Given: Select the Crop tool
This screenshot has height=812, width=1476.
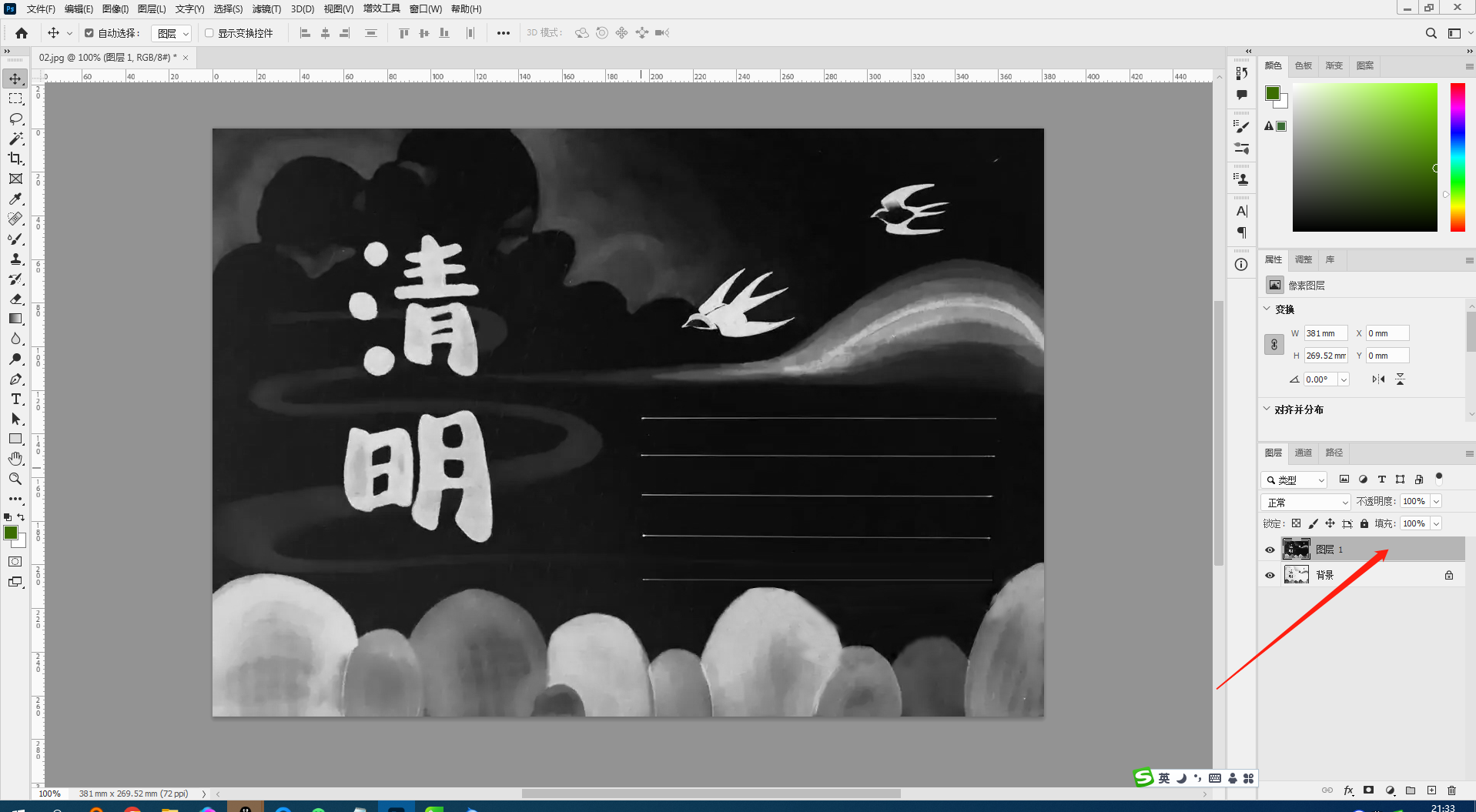Looking at the screenshot, I should coord(15,159).
